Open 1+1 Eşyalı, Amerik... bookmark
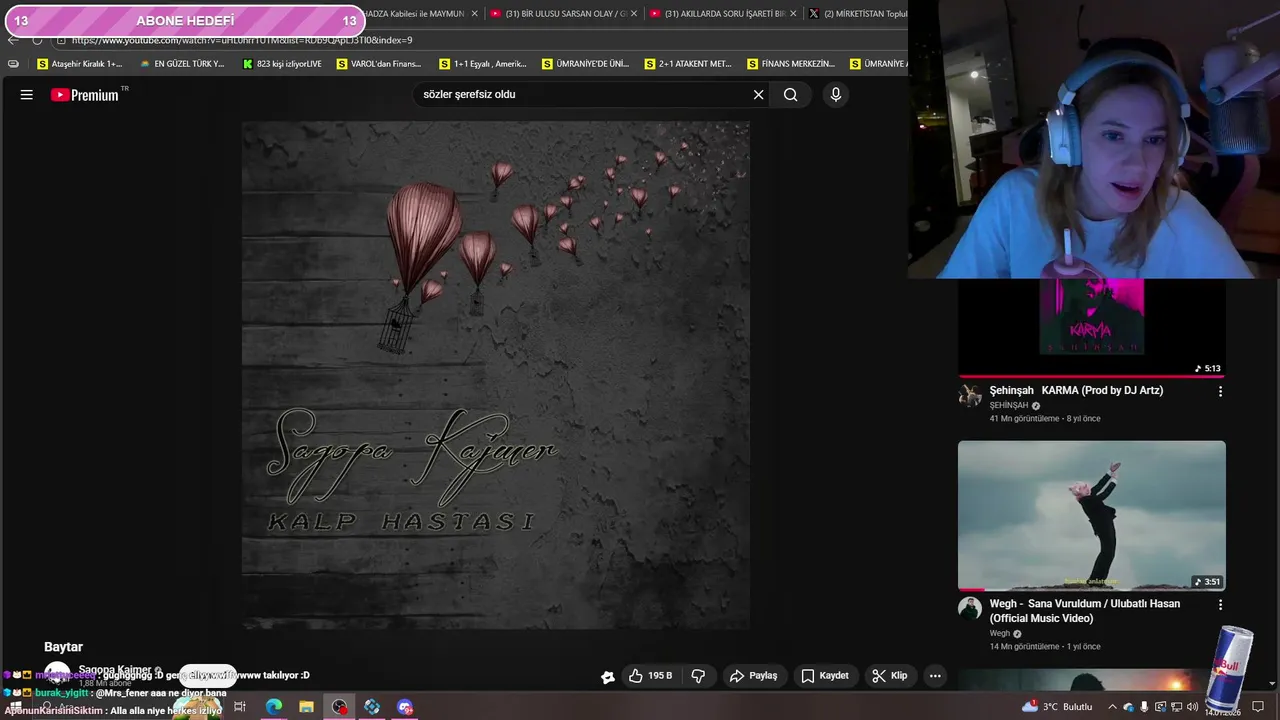The width and height of the screenshot is (1280, 720). (x=483, y=64)
